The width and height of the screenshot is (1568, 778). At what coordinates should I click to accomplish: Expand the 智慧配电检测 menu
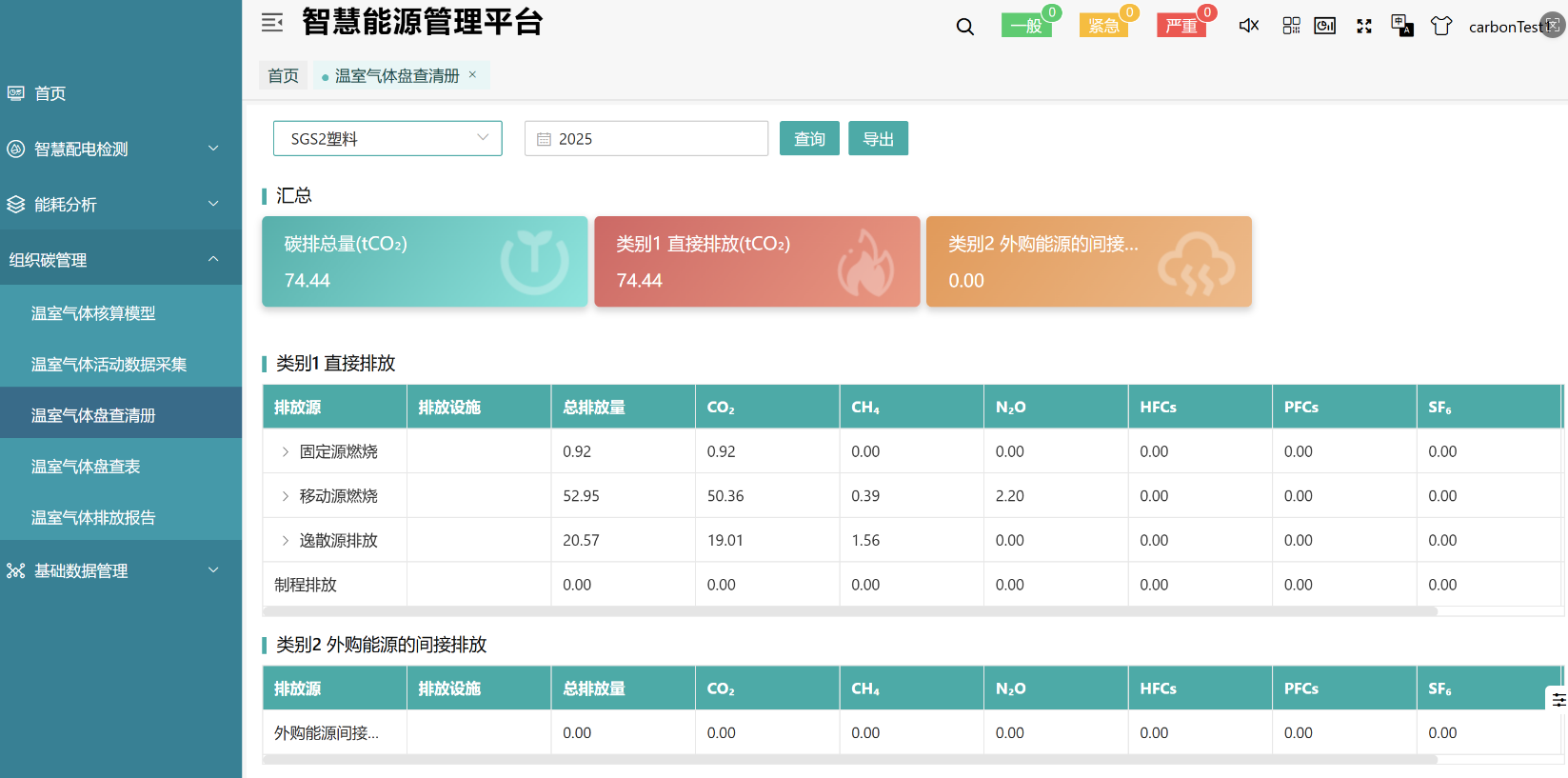213,149
